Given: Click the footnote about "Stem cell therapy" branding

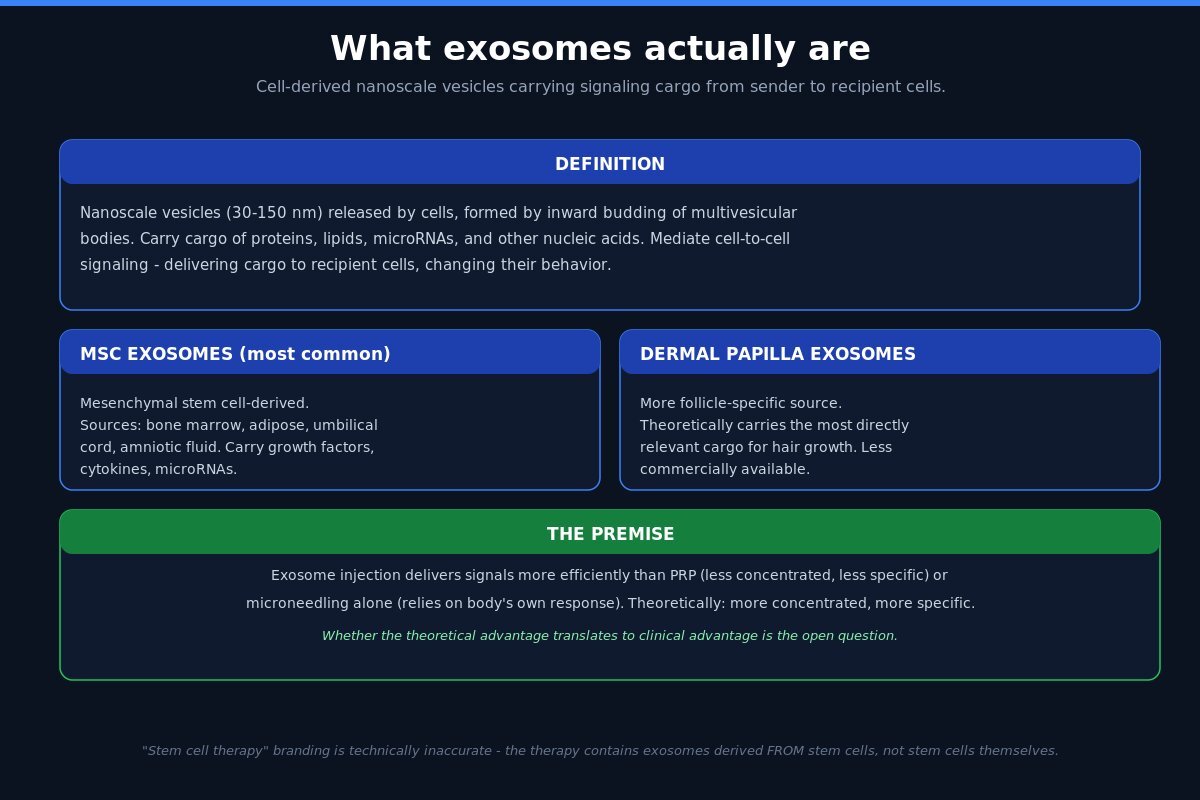Looking at the screenshot, I should point(600,750).
